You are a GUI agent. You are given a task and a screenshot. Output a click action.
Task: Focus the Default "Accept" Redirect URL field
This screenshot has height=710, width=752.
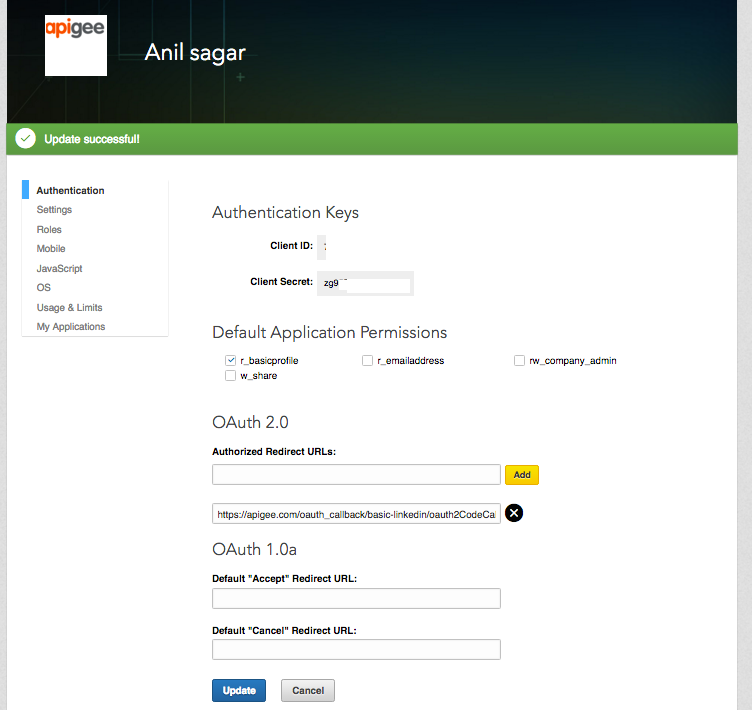[x=356, y=598]
